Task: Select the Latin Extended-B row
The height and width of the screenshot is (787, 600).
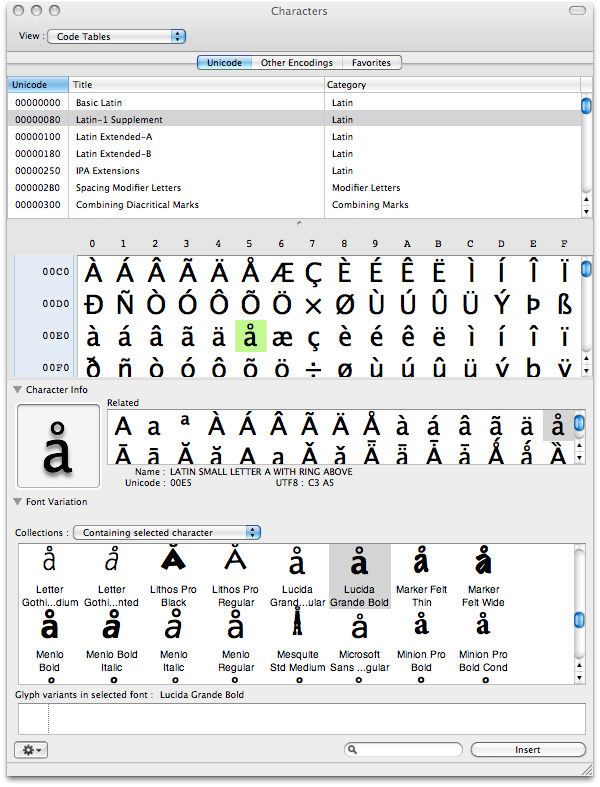Action: pos(294,154)
